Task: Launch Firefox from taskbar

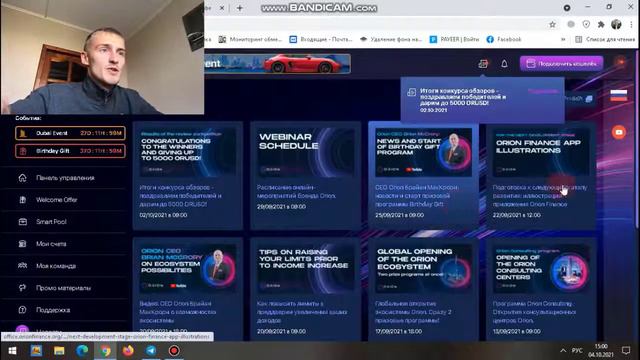Action: [x=128, y=351]
